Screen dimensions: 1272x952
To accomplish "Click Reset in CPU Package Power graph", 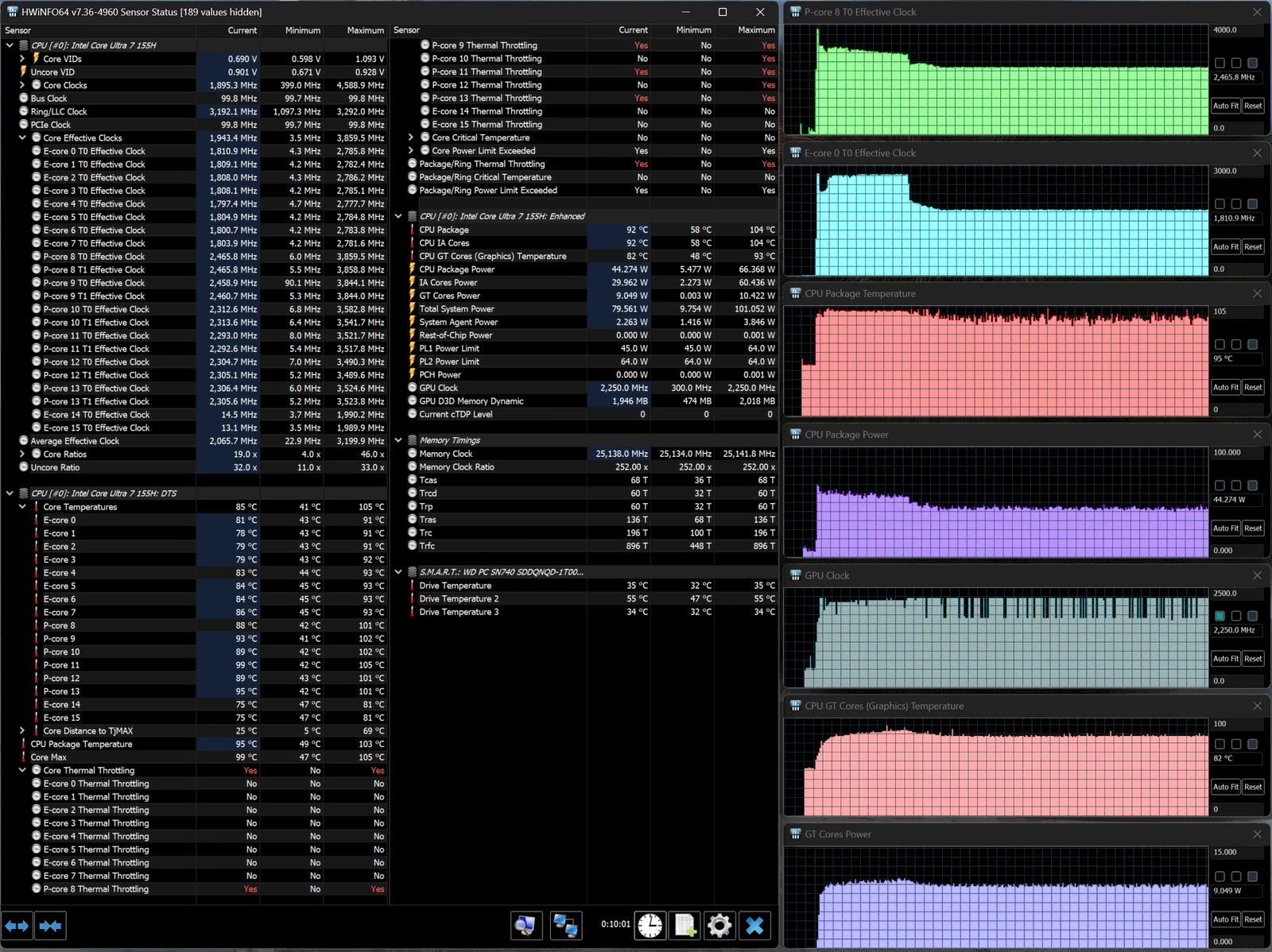I will (x=1253, y=528).
